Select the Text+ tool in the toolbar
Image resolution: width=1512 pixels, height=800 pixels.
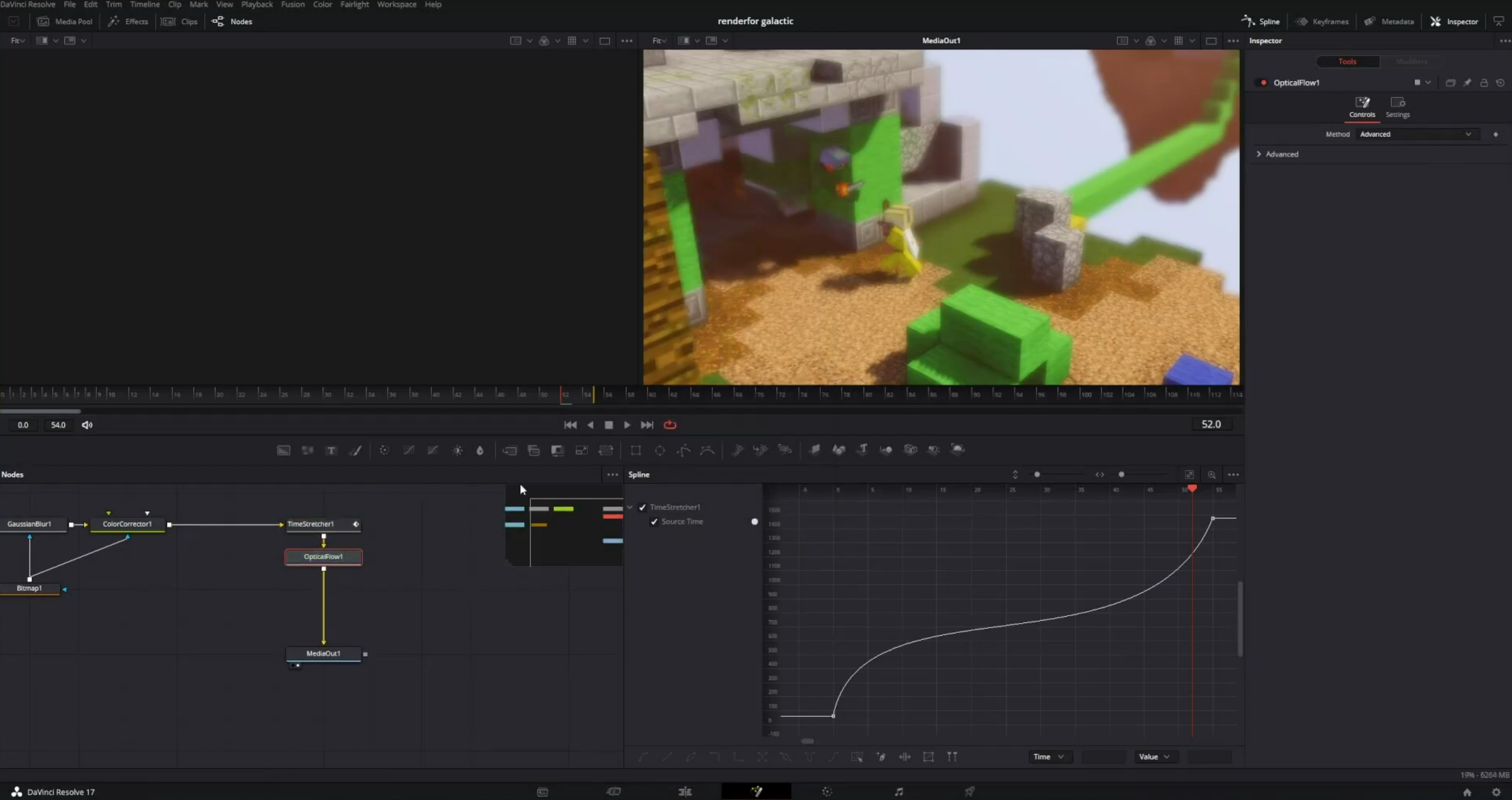tap(331, 450)
